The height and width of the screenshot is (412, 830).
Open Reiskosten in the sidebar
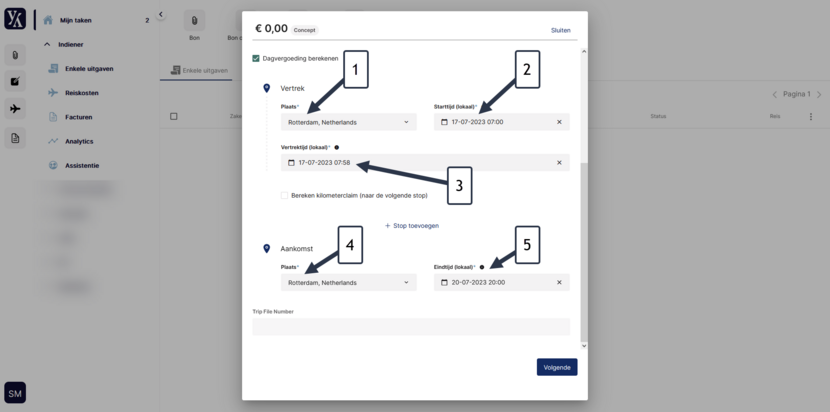pos(82,93)
